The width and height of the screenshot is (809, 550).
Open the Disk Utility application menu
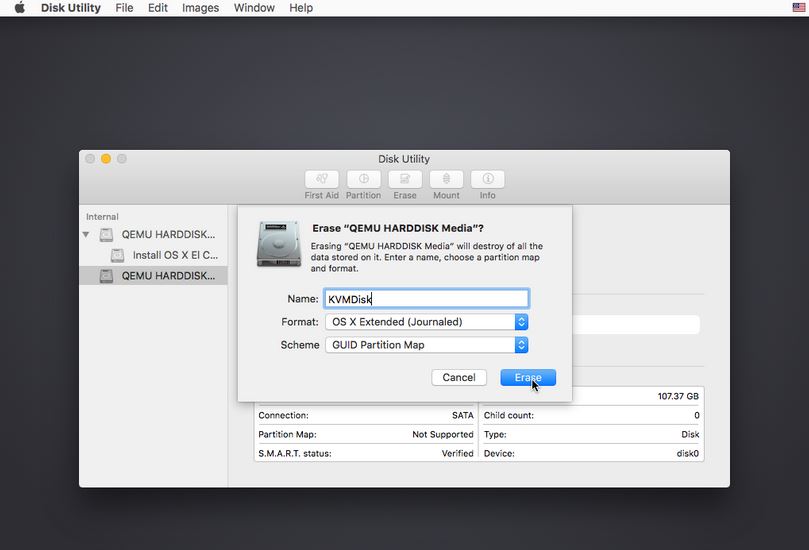[71, 8]
